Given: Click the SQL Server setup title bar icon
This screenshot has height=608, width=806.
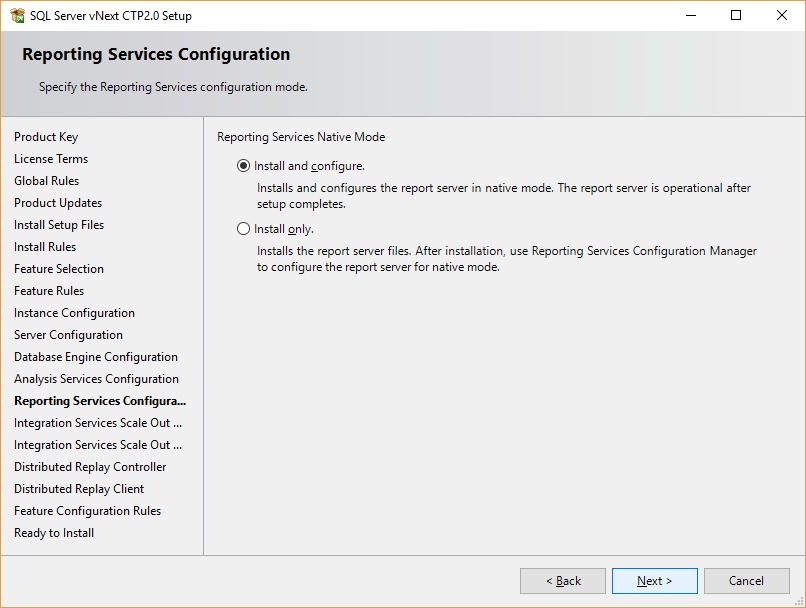Looking at the screenshot, I should click(17, 15).
